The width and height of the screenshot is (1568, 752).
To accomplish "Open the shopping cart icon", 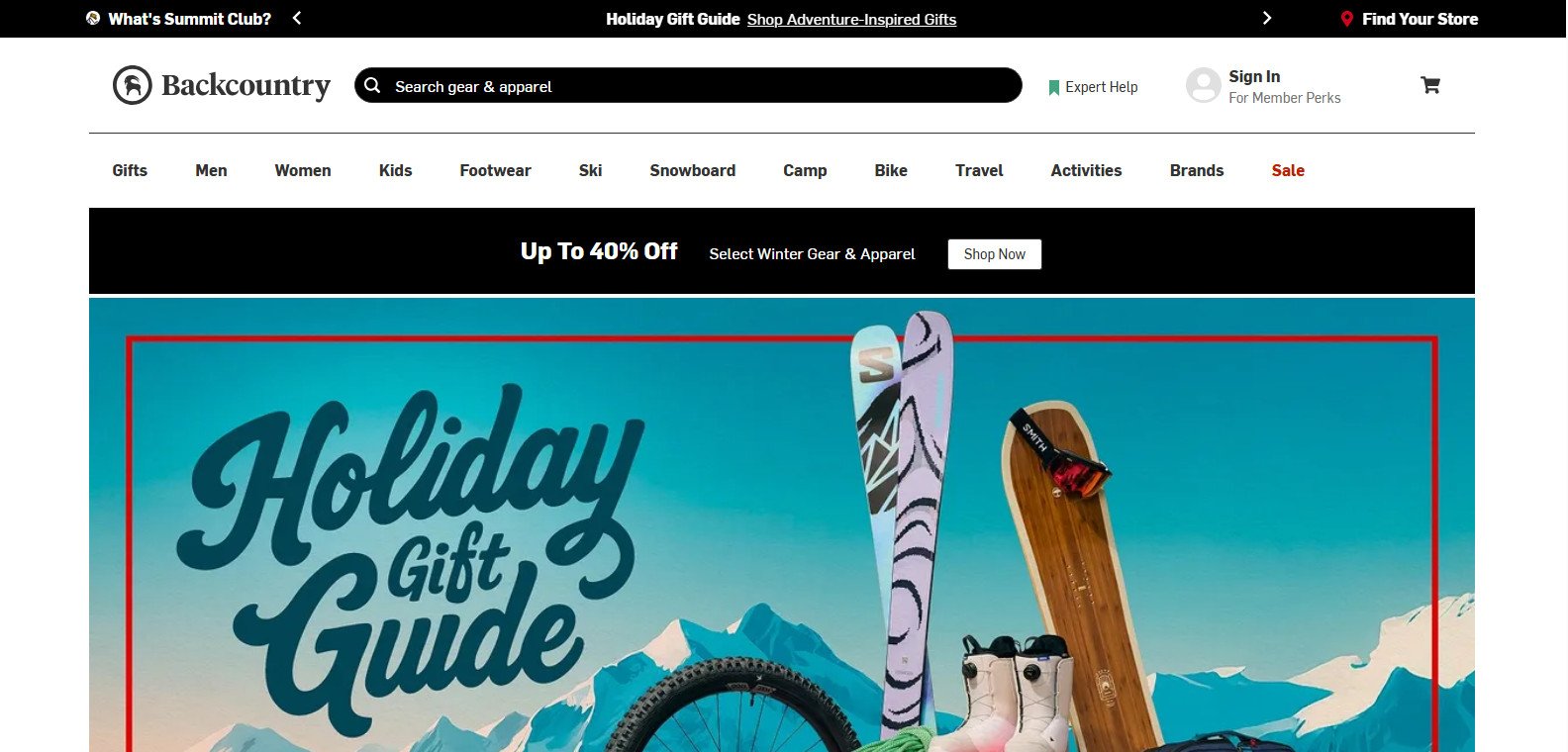I will point(1429,85).
